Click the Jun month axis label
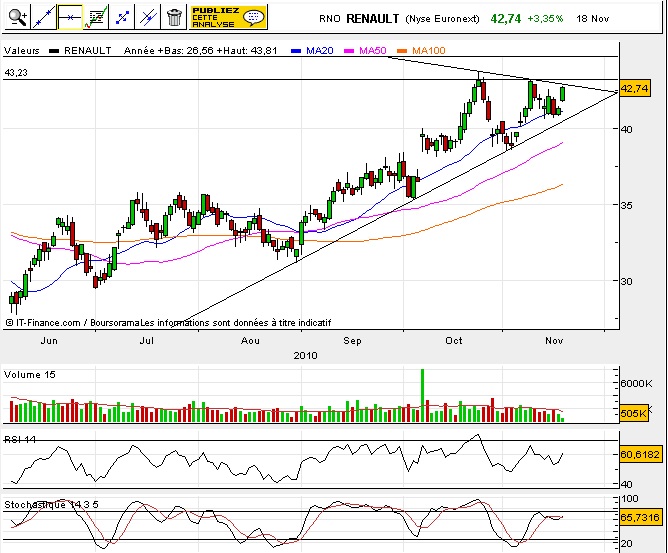 pos(49,341)
